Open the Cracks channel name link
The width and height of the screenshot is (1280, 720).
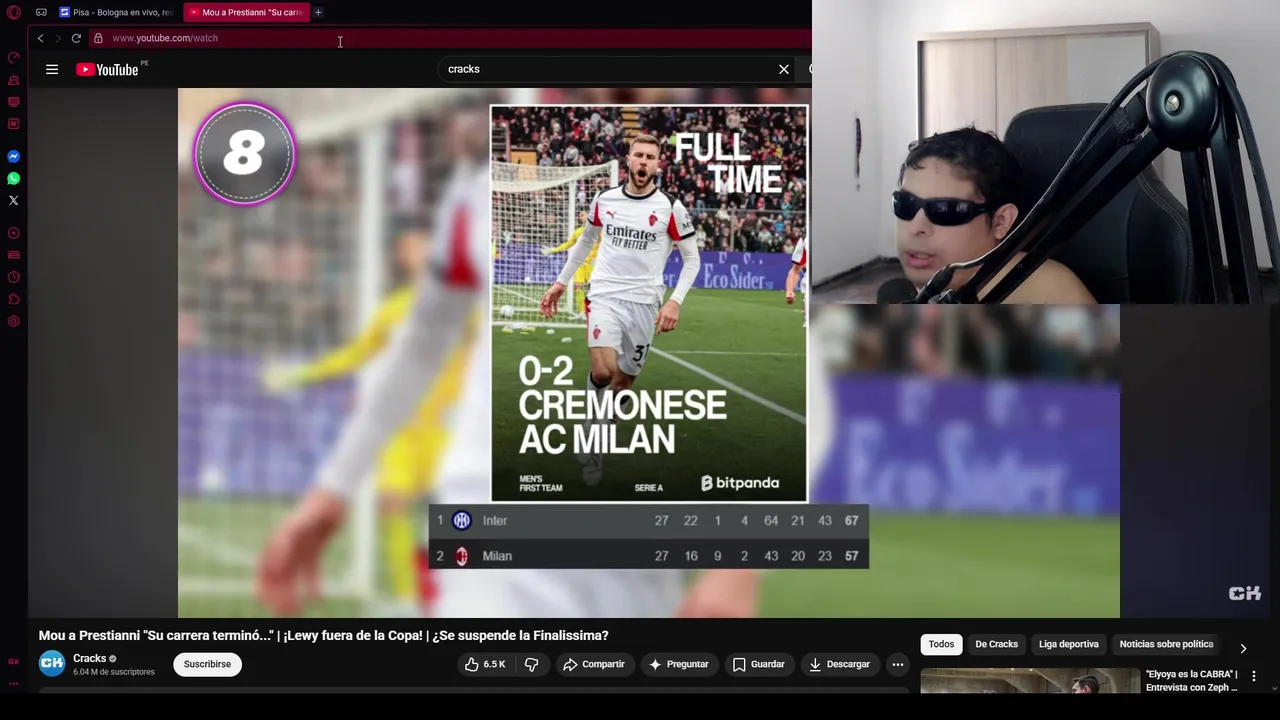click(89, 658)
